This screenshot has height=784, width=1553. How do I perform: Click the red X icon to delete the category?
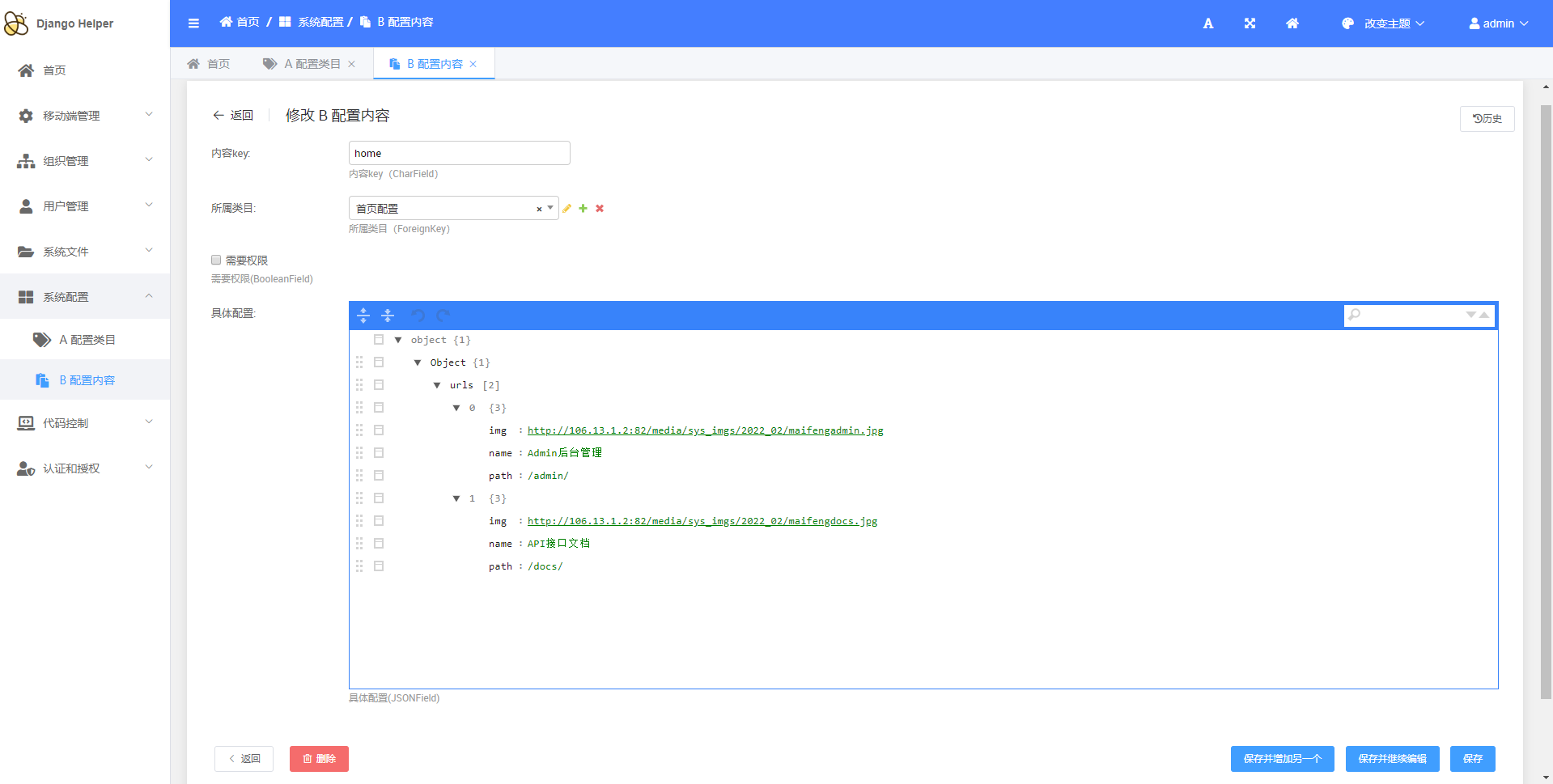click(x=600, y=209)
